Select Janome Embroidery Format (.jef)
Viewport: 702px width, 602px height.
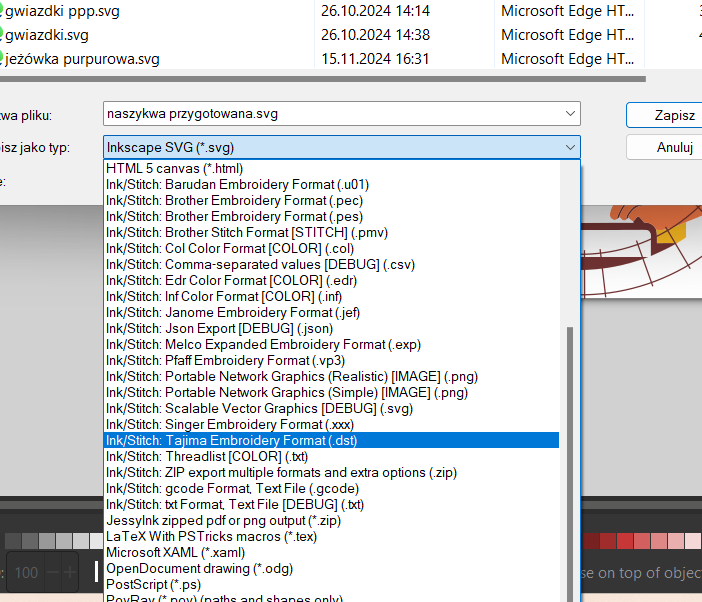coord(331,313)
